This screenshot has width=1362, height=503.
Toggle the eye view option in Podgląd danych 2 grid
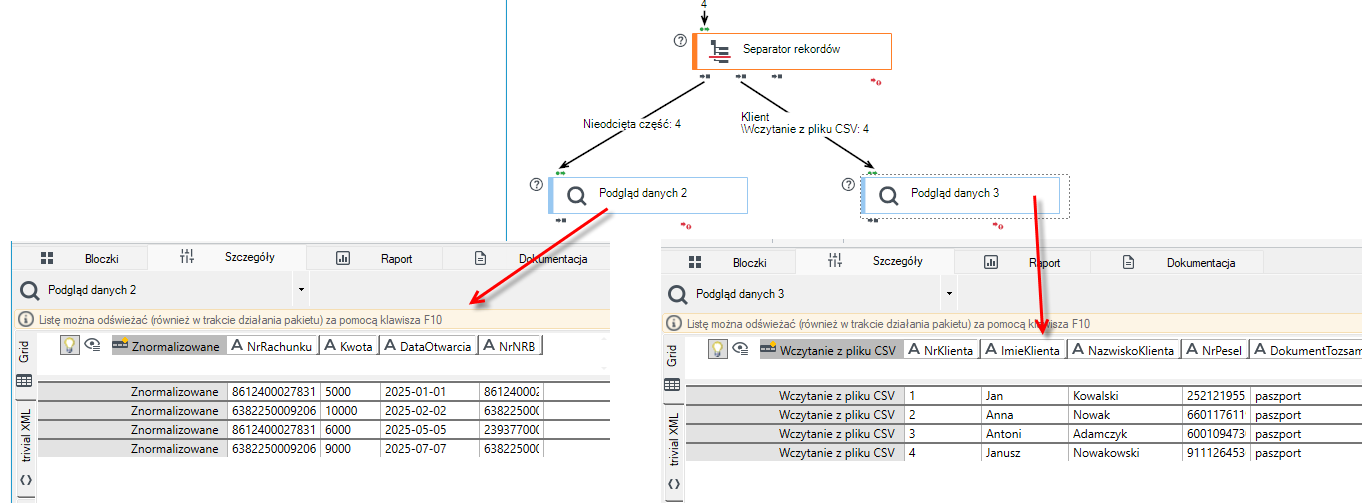point(94,346)
